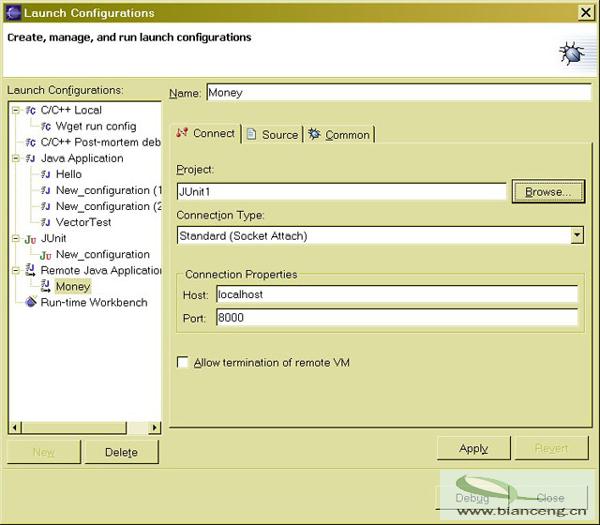The height and width of the screenshot is (525, 600).
Task: Select the VectorTest tree item label
Action: [83, 222]
